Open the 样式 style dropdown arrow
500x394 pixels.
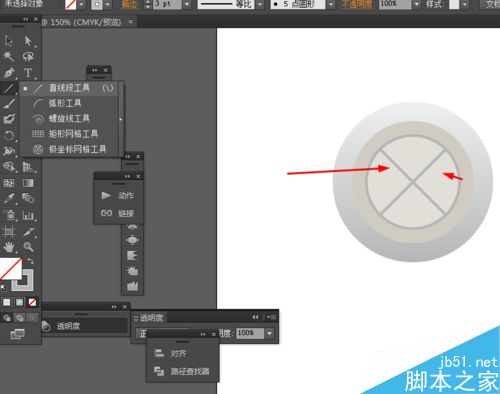[x=465, y=5]
